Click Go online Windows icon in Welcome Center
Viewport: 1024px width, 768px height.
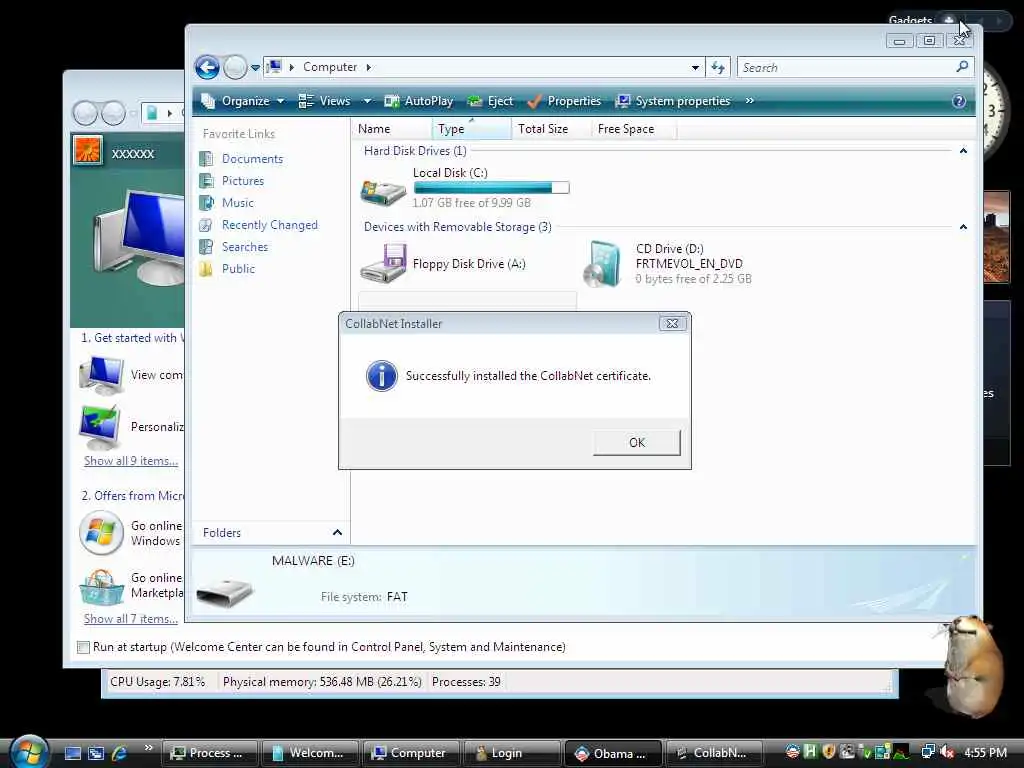tap(101, 532)
